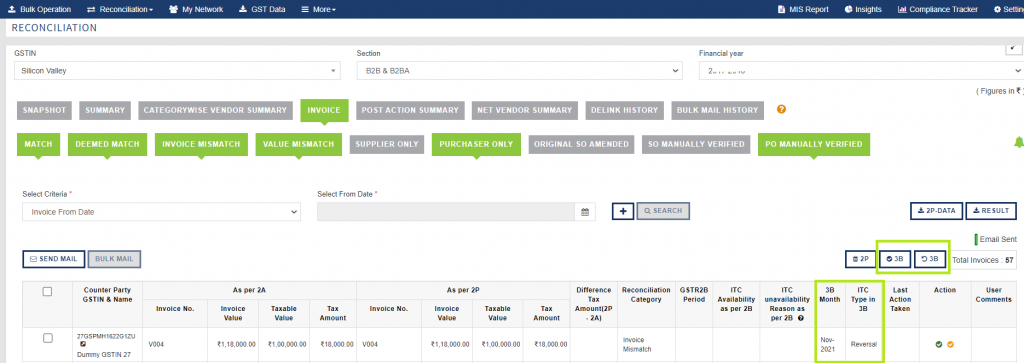The image size is (1024, 363).
Task: Click the Send Mail button
Action: click(54, 259)
